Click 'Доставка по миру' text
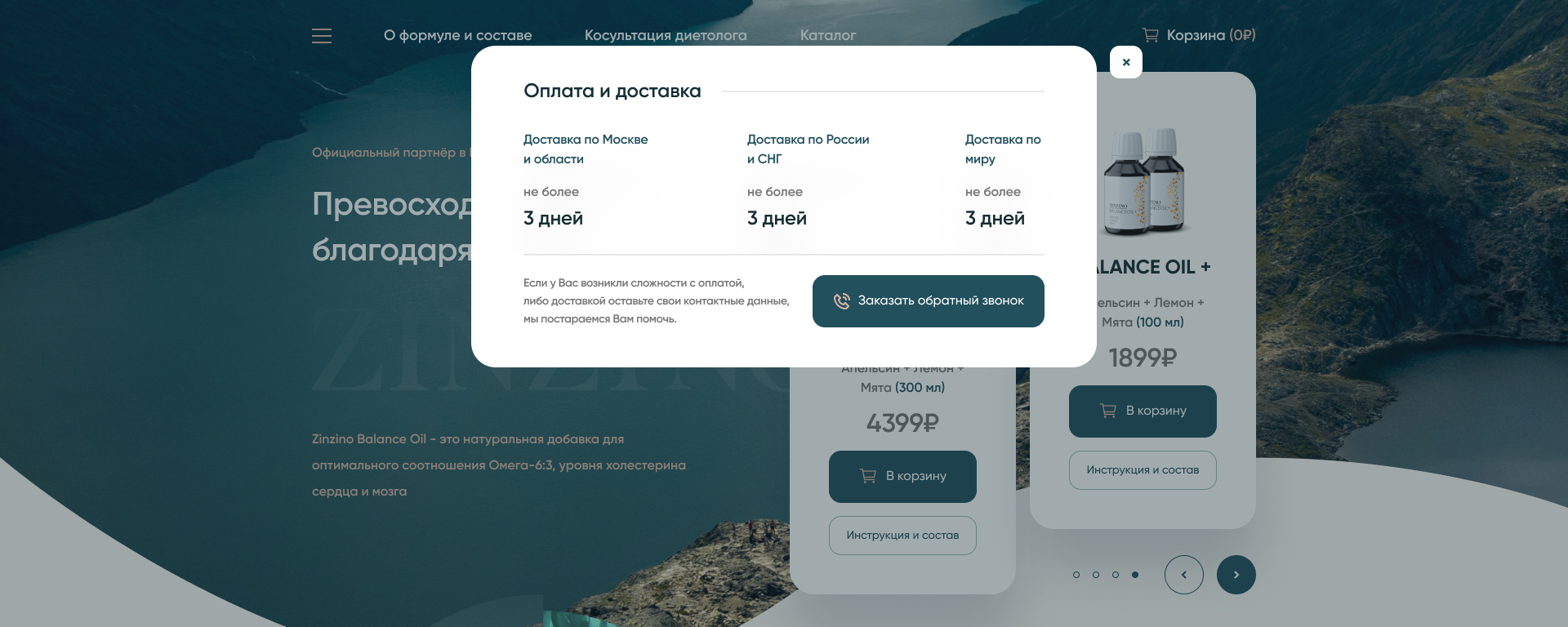 point(1003,149)
